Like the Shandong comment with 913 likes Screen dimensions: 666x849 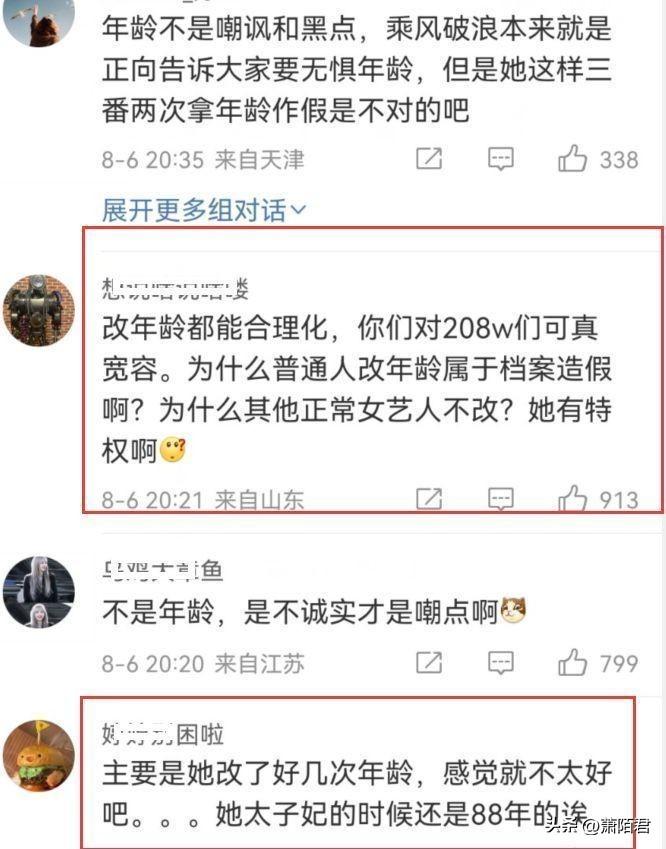pos(572,499)
